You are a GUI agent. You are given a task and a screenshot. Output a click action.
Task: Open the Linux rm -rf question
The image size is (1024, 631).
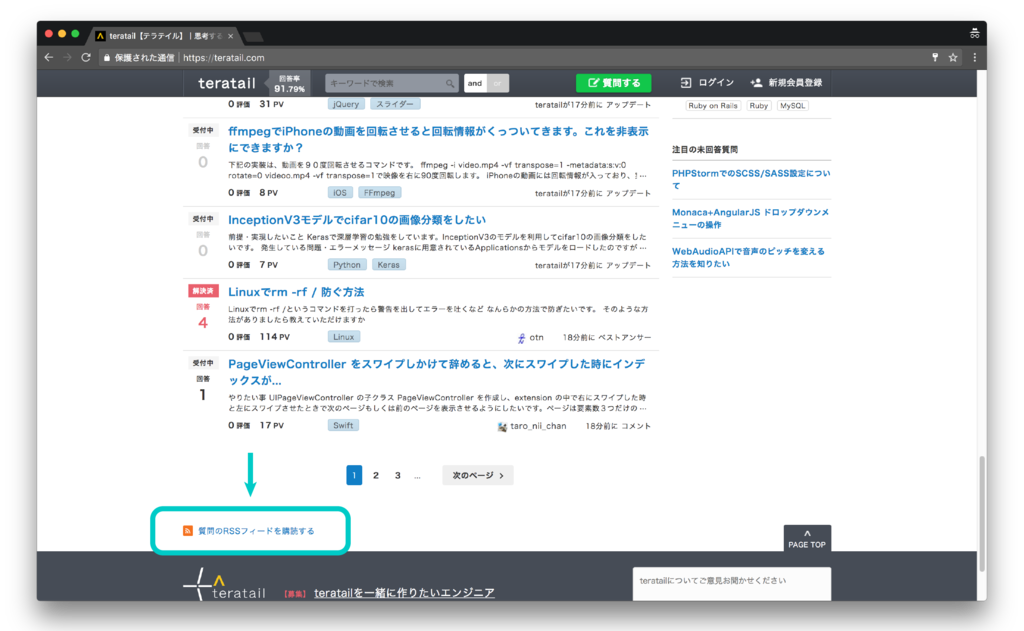click(x=296, y=292)
